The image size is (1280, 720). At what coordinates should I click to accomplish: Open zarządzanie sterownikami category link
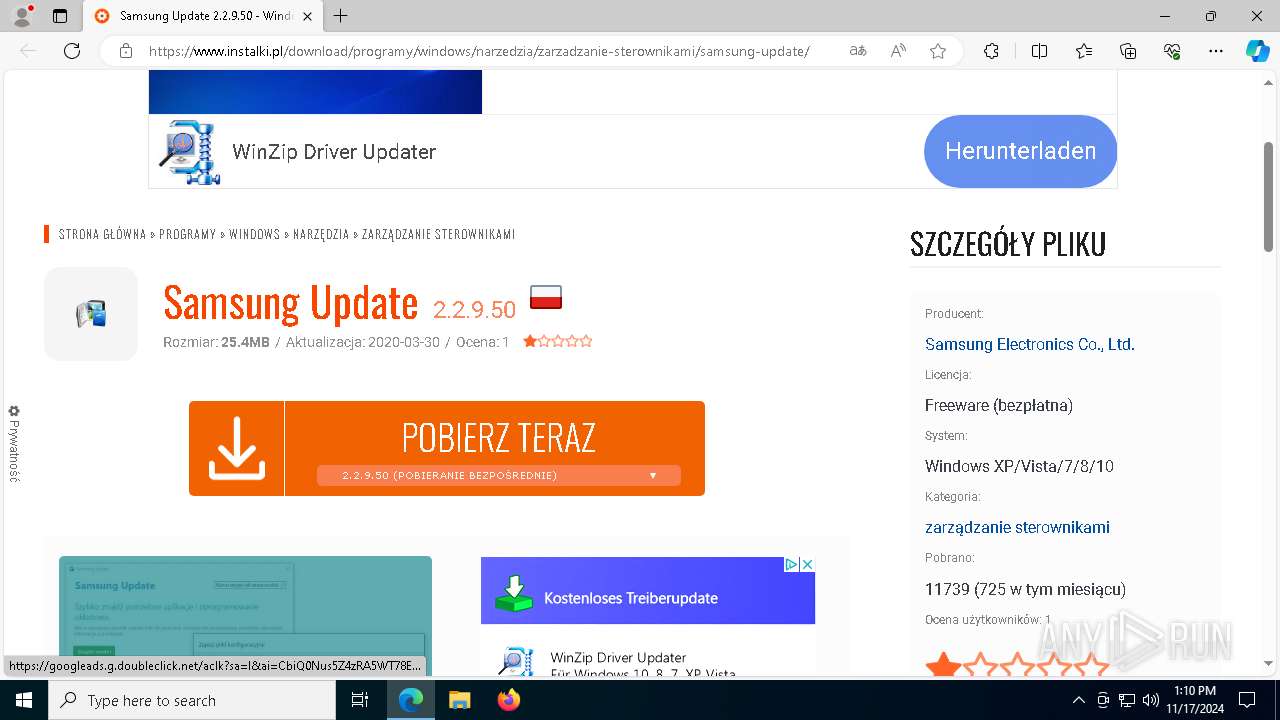(x=1017, y=527)
